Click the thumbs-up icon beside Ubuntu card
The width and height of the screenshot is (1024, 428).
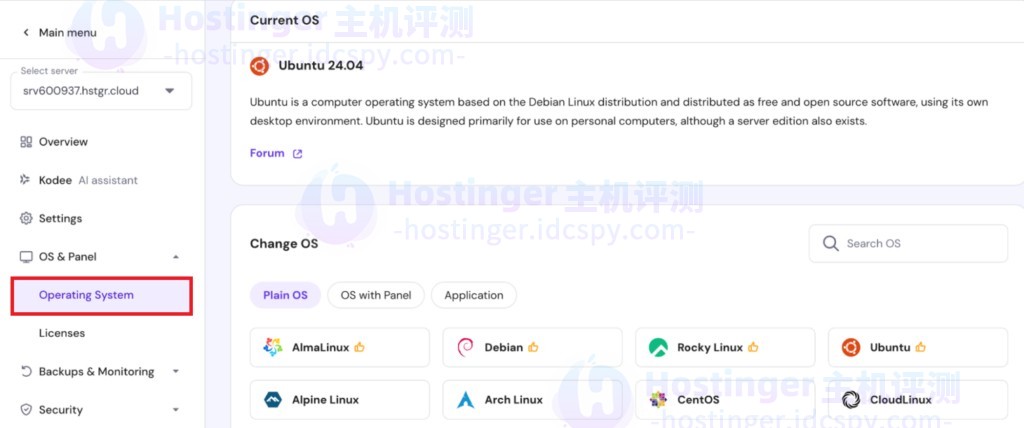point(920,347)
